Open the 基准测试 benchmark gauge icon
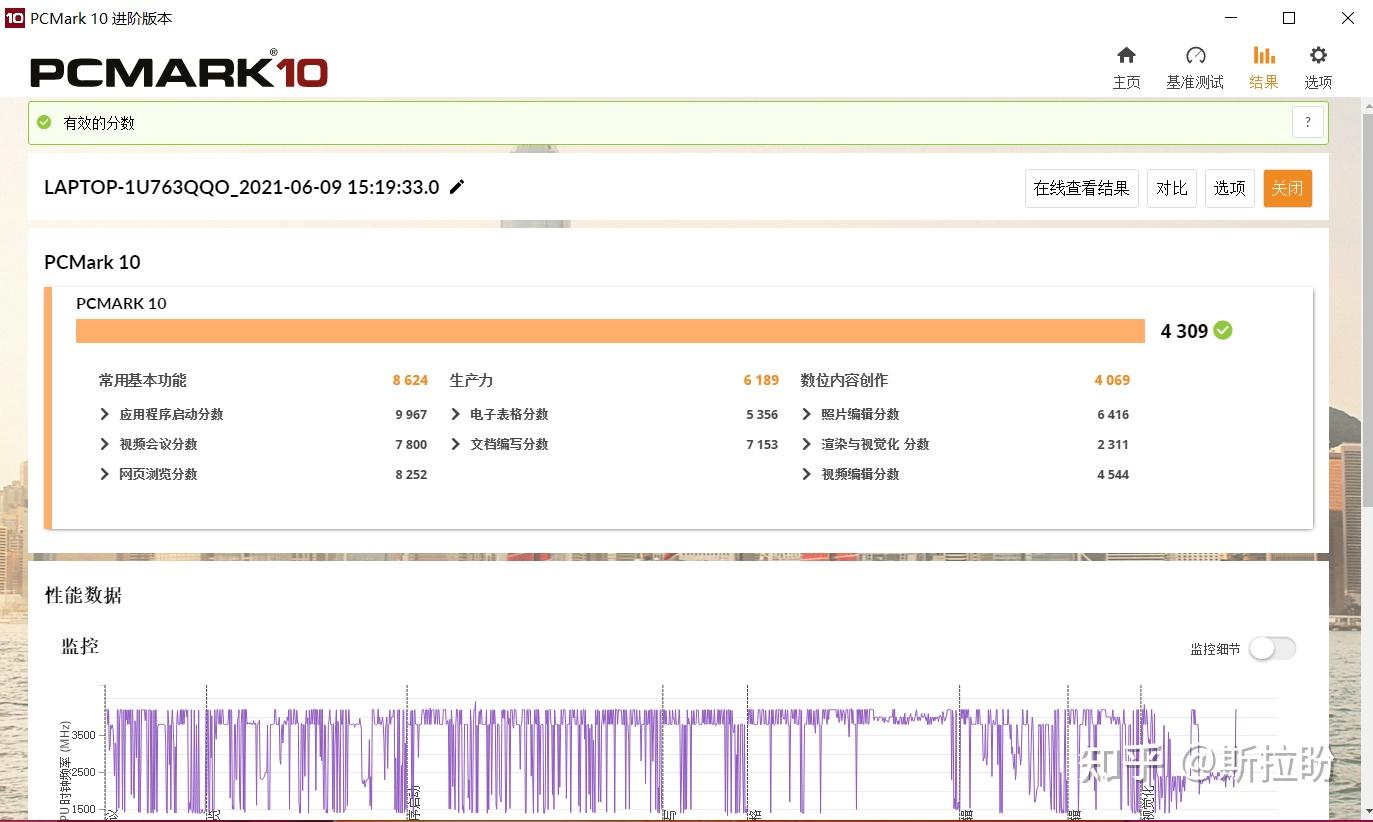This screenshot has width=1373, height=822. click(1195, 55)
